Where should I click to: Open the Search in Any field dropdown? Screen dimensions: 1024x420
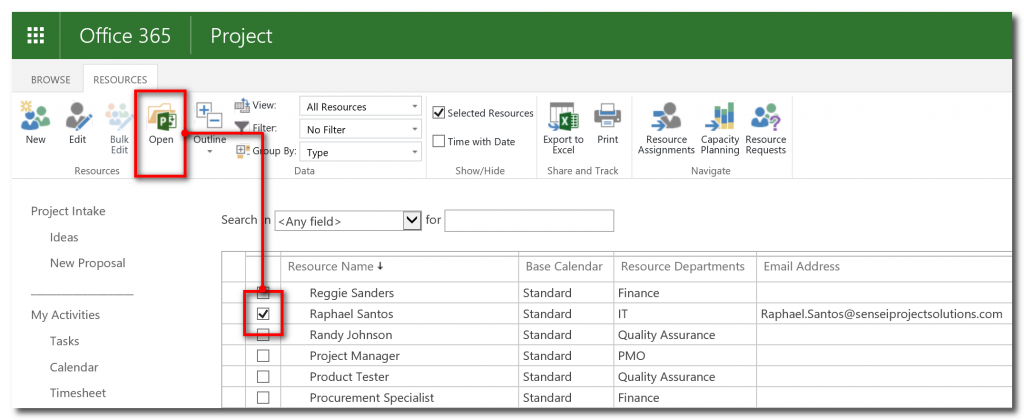click(348, 221)
